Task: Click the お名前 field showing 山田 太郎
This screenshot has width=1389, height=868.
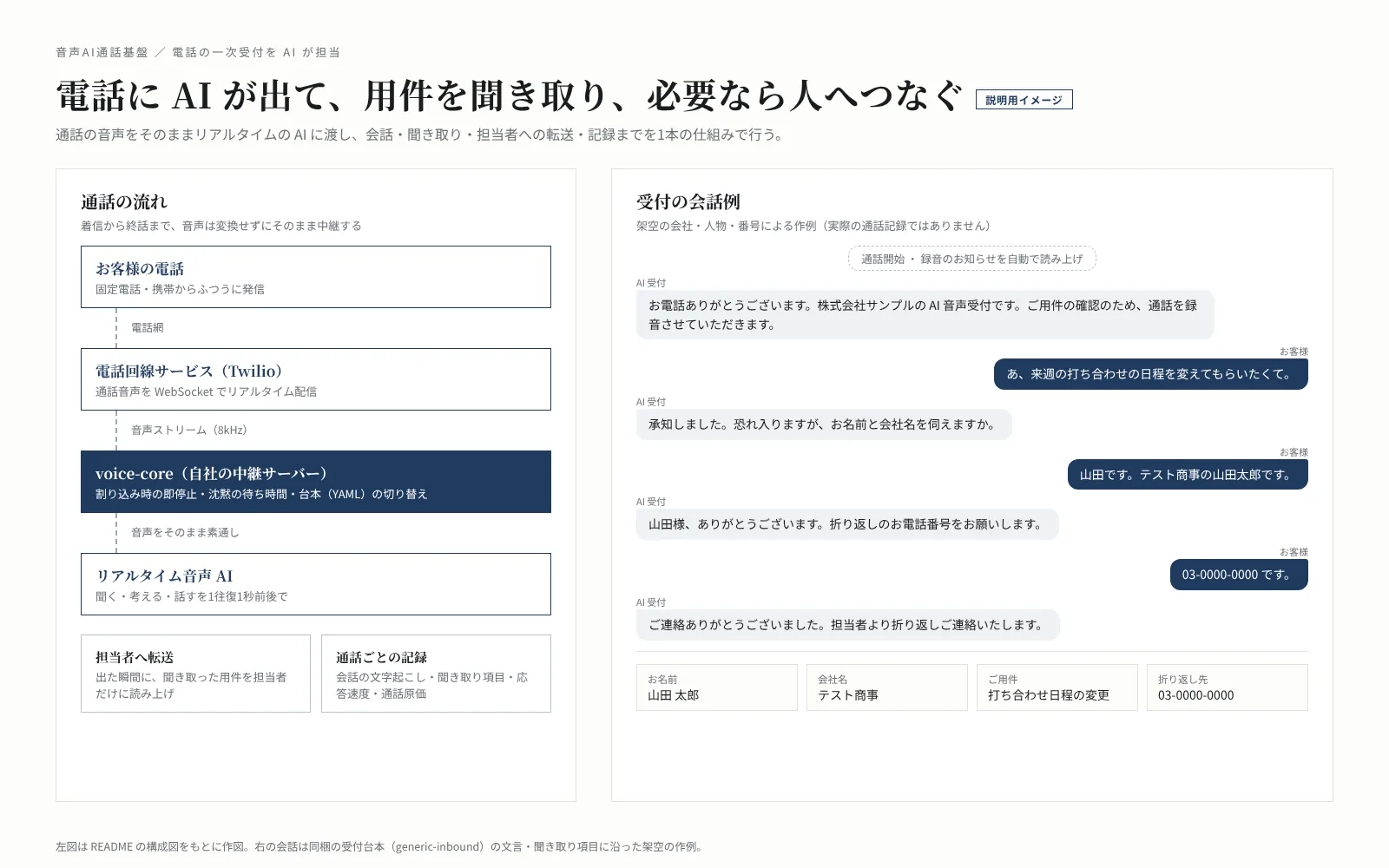Action: 717,687
